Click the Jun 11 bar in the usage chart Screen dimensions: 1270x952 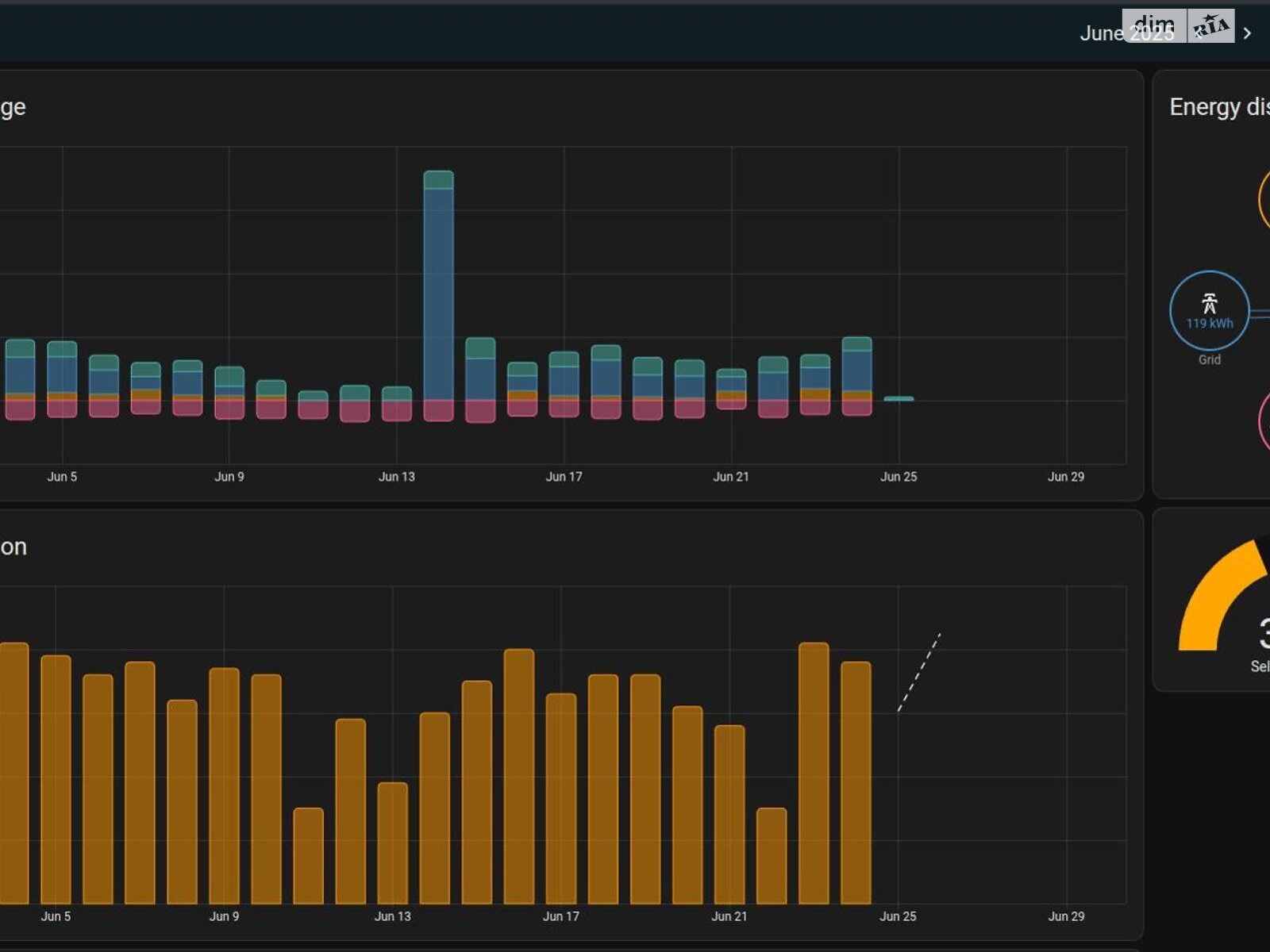click(x=313, y=405)
